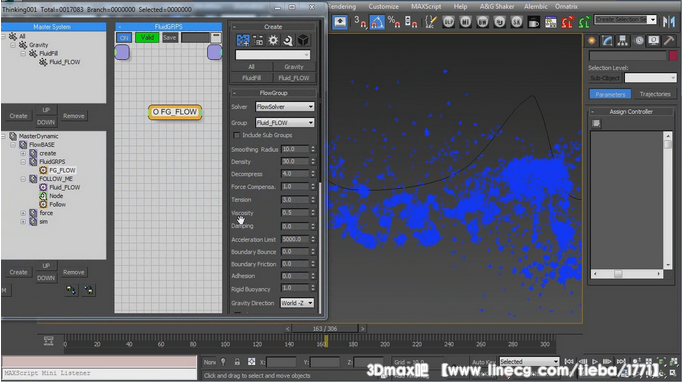This screenshot has width=688, height=387.
Task: Click Remove under the Master System list
Action: (x=74, y=116)
